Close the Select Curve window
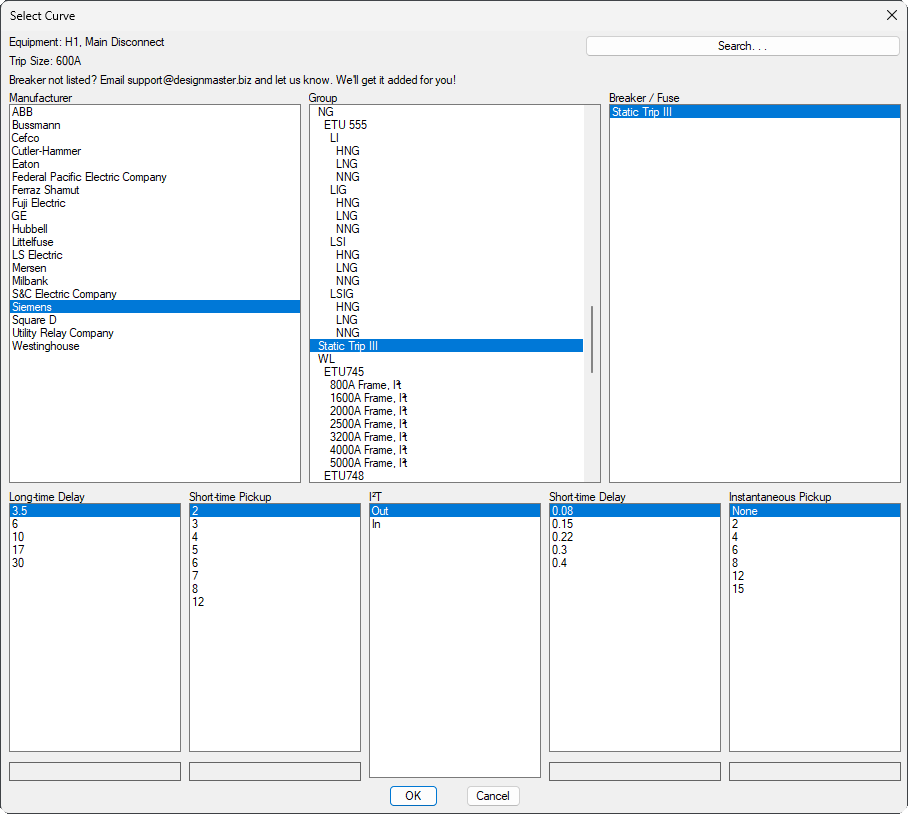This screenshot has width=908, height=814. pos(892,16)
